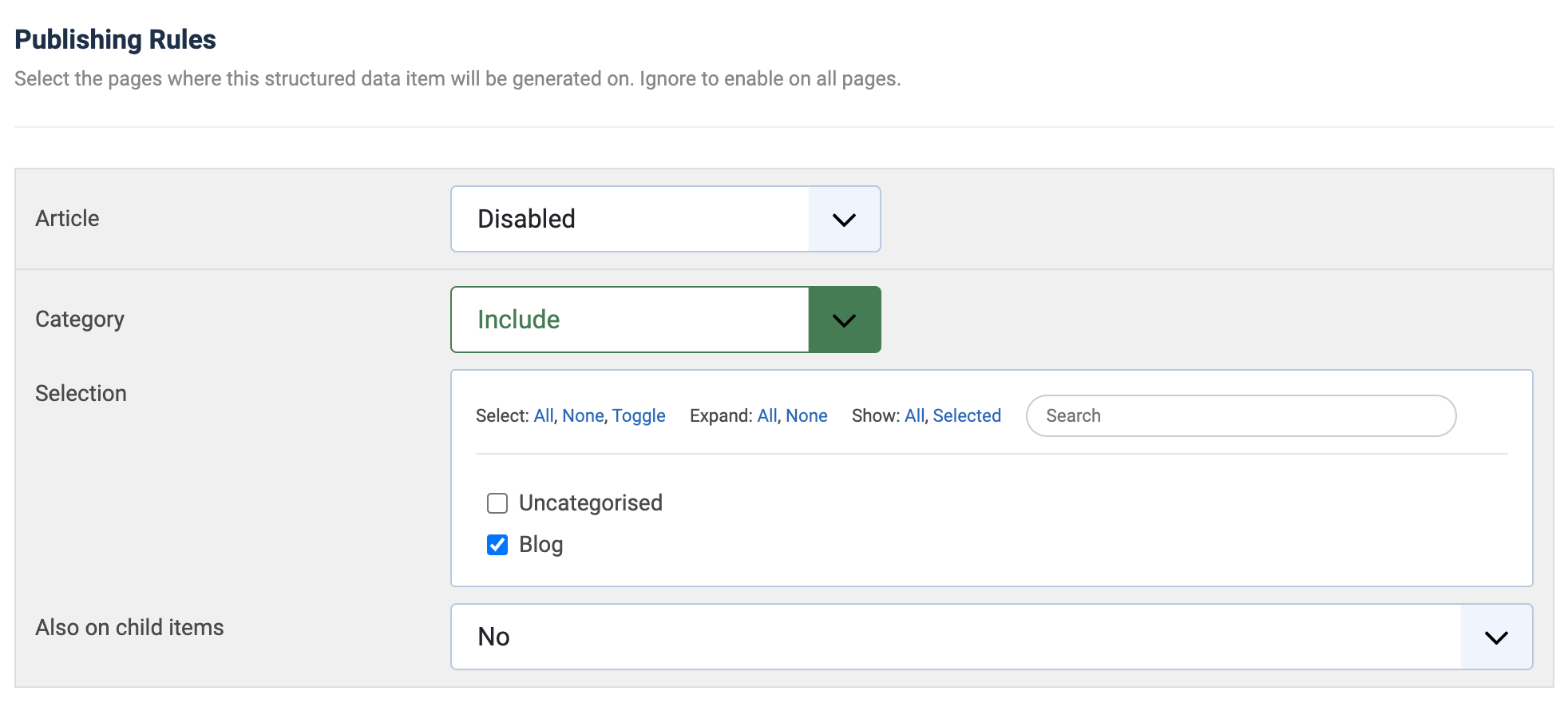Open the 'Also on child items' dropdown

[x=992, y=637]
